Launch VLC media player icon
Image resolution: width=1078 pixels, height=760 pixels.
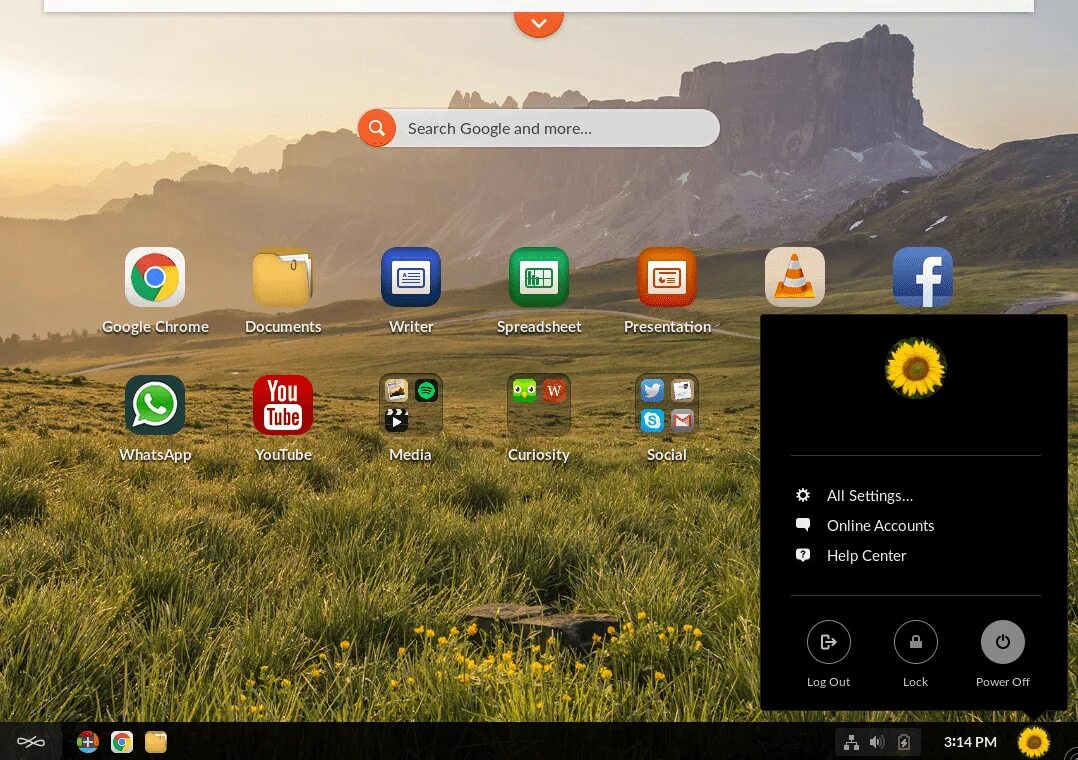[x=795, y=277]
